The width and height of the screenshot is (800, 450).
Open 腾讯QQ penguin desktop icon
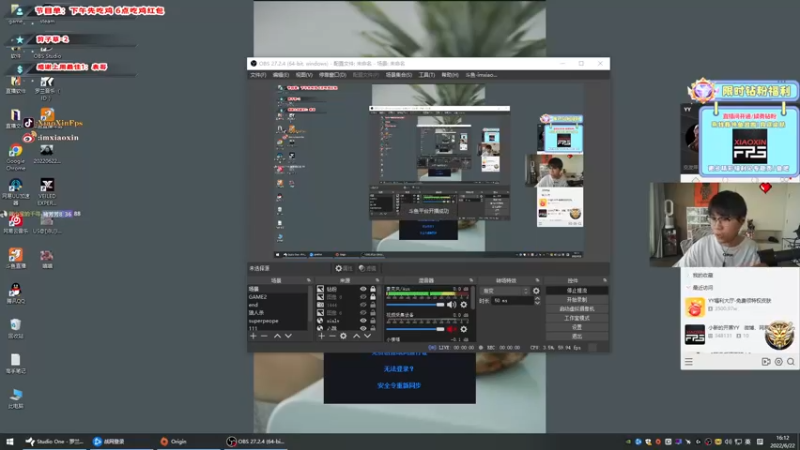[15, 293]
